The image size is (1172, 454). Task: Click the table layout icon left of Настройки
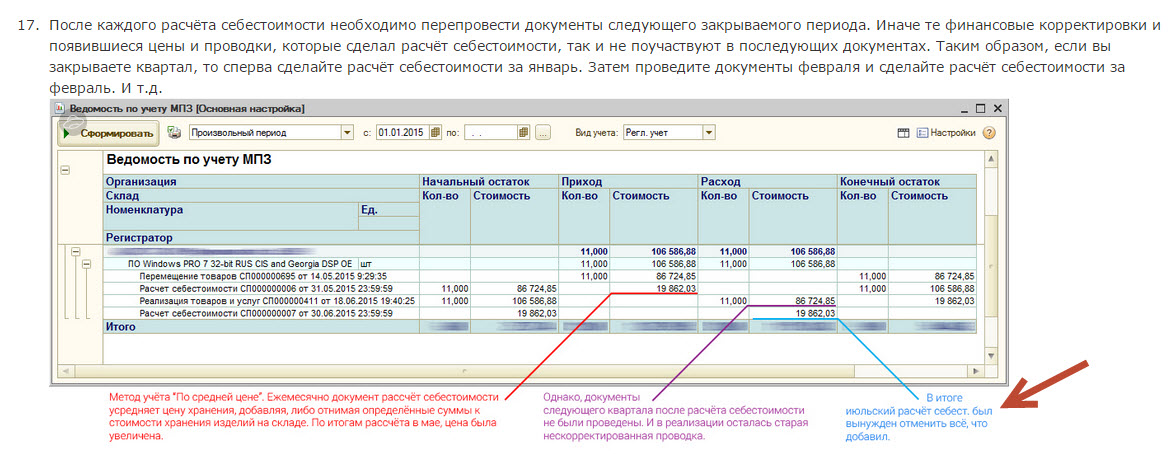point(903,133)
